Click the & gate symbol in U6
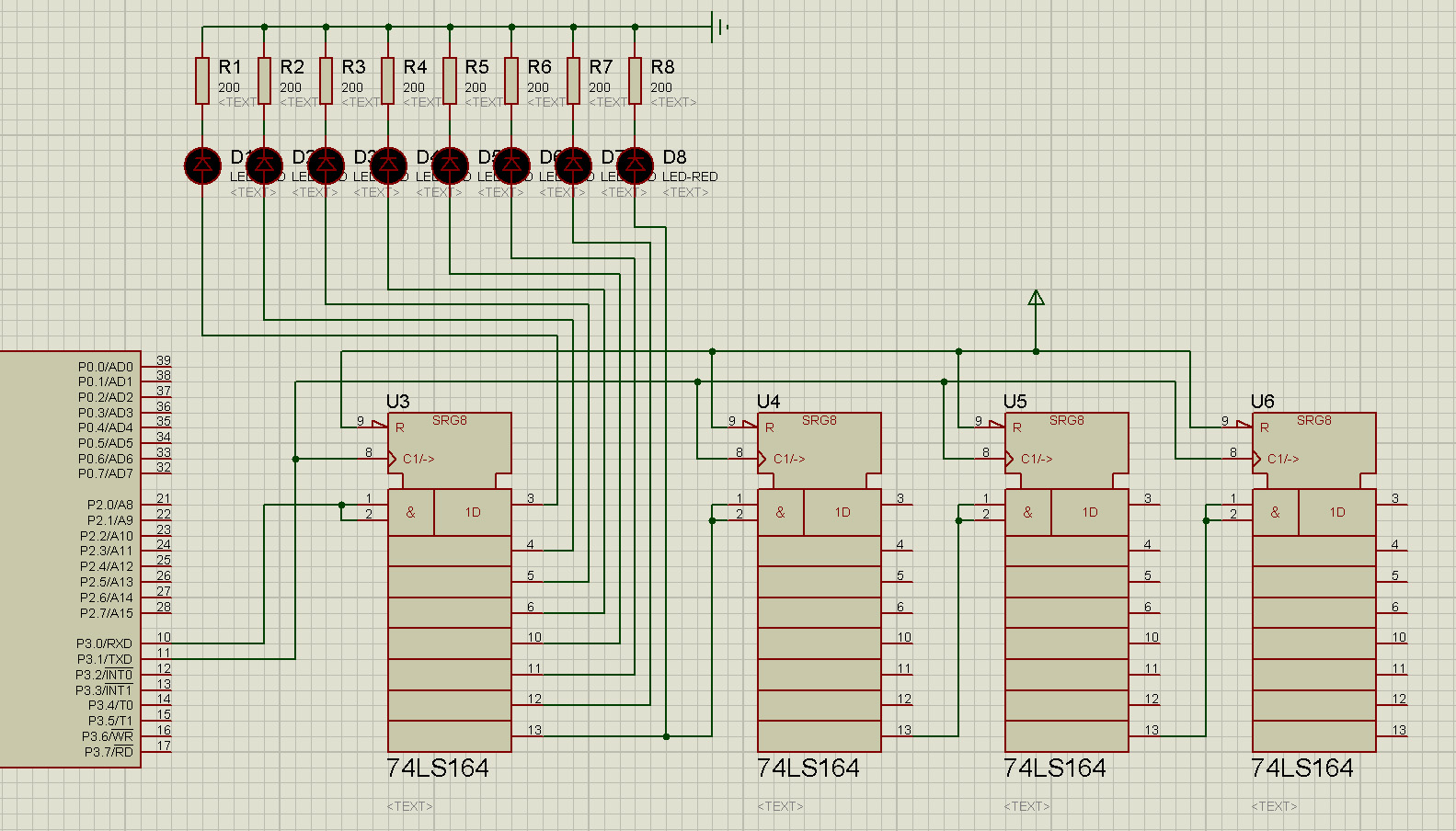This screenshot has height=831, width=1456. tap(1275, 512)
